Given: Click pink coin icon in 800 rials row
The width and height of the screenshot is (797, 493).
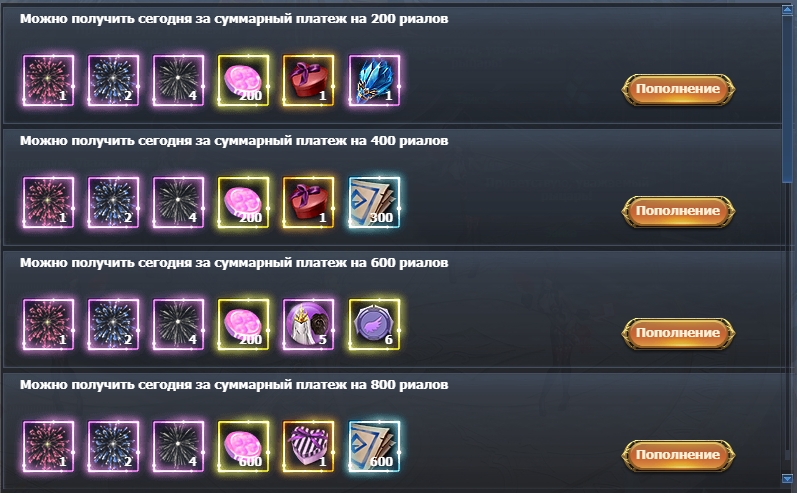Looking at the screenshot, I should tap(243, 446).
